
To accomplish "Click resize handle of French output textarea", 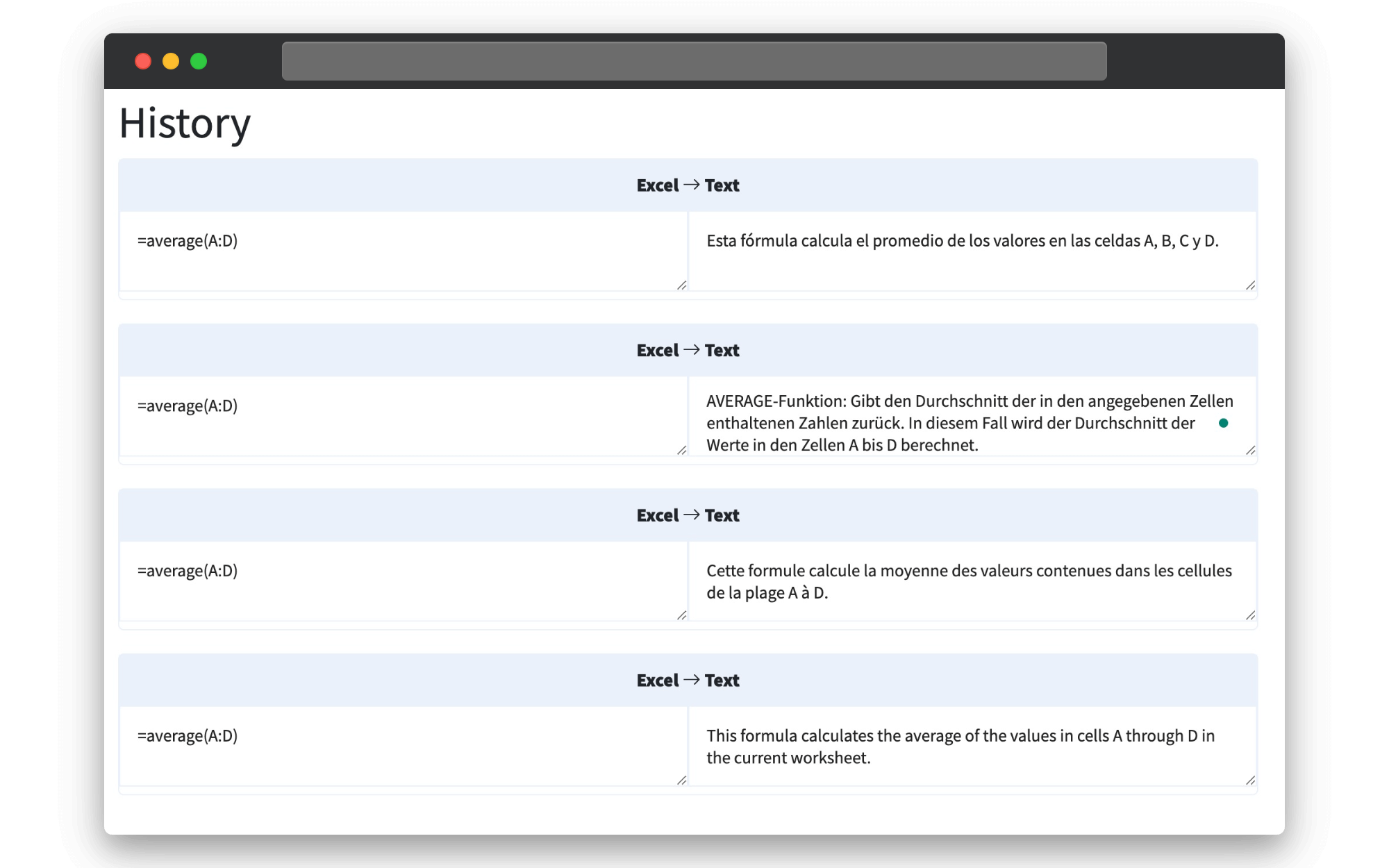I will (x=1250, y=615).
